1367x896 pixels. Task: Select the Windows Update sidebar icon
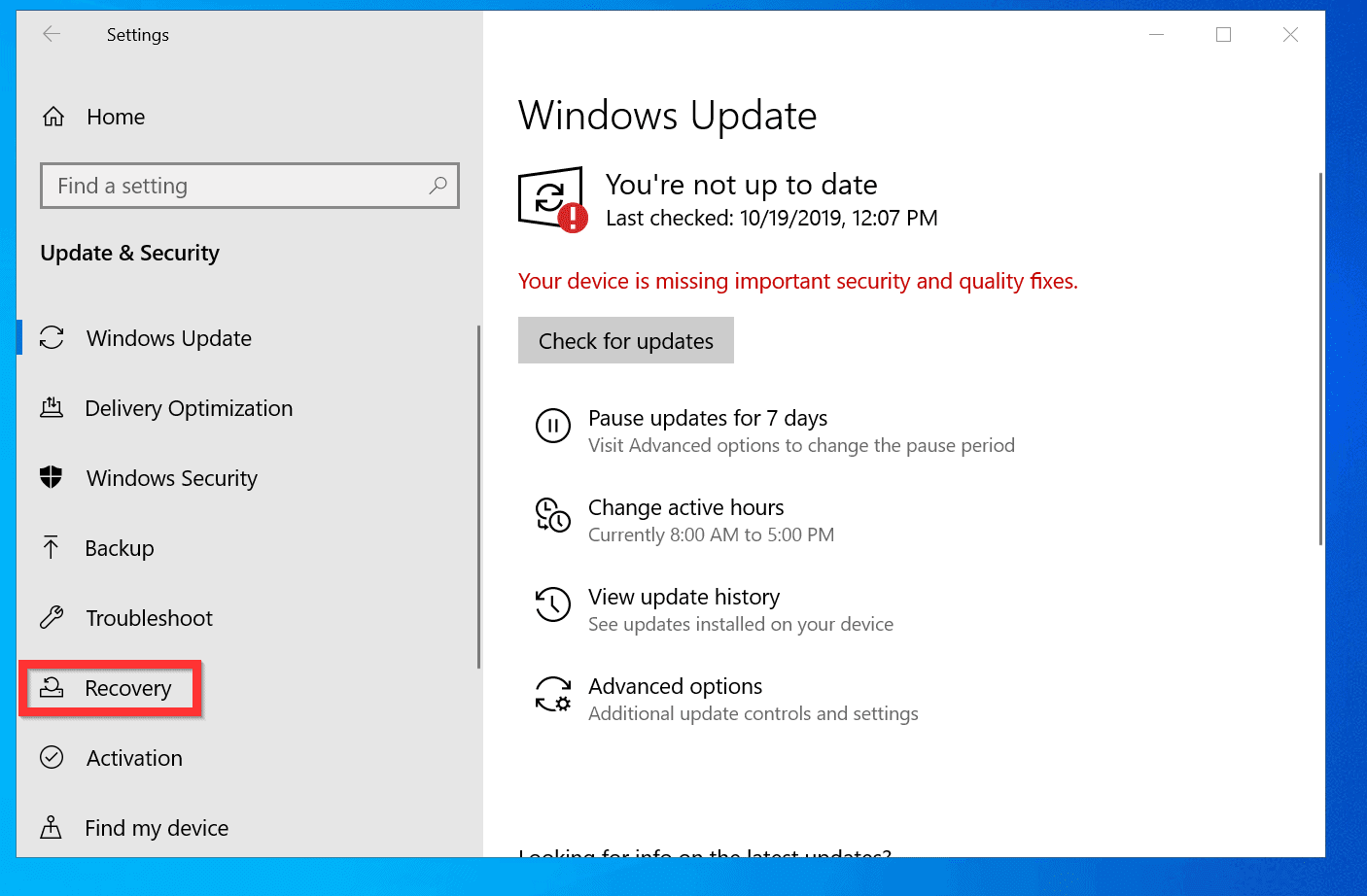pyautogui.click(x=52, y=337)
